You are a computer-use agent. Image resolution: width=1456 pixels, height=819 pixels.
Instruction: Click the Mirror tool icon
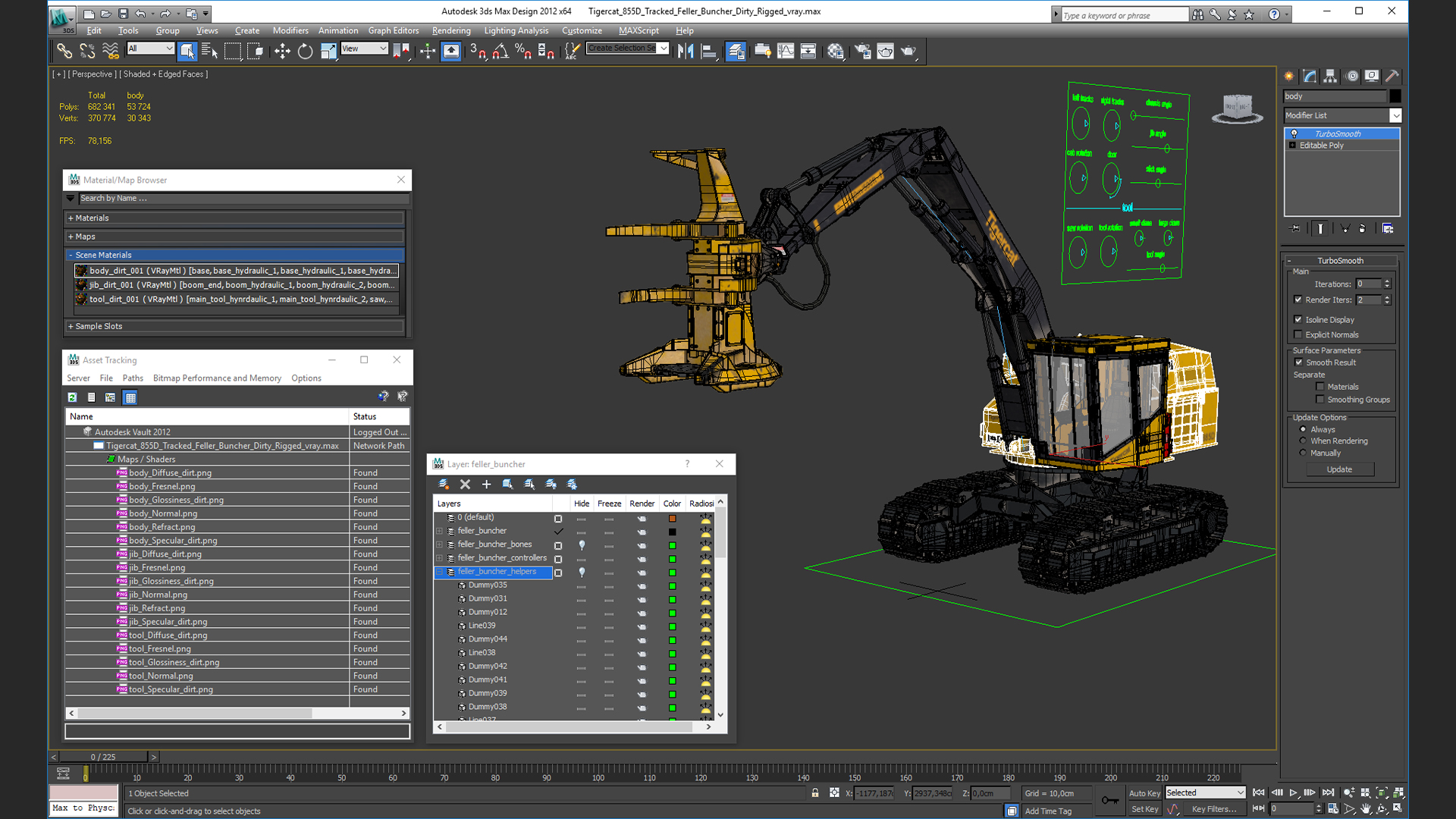pyautogui.click(x=686, y=51)
